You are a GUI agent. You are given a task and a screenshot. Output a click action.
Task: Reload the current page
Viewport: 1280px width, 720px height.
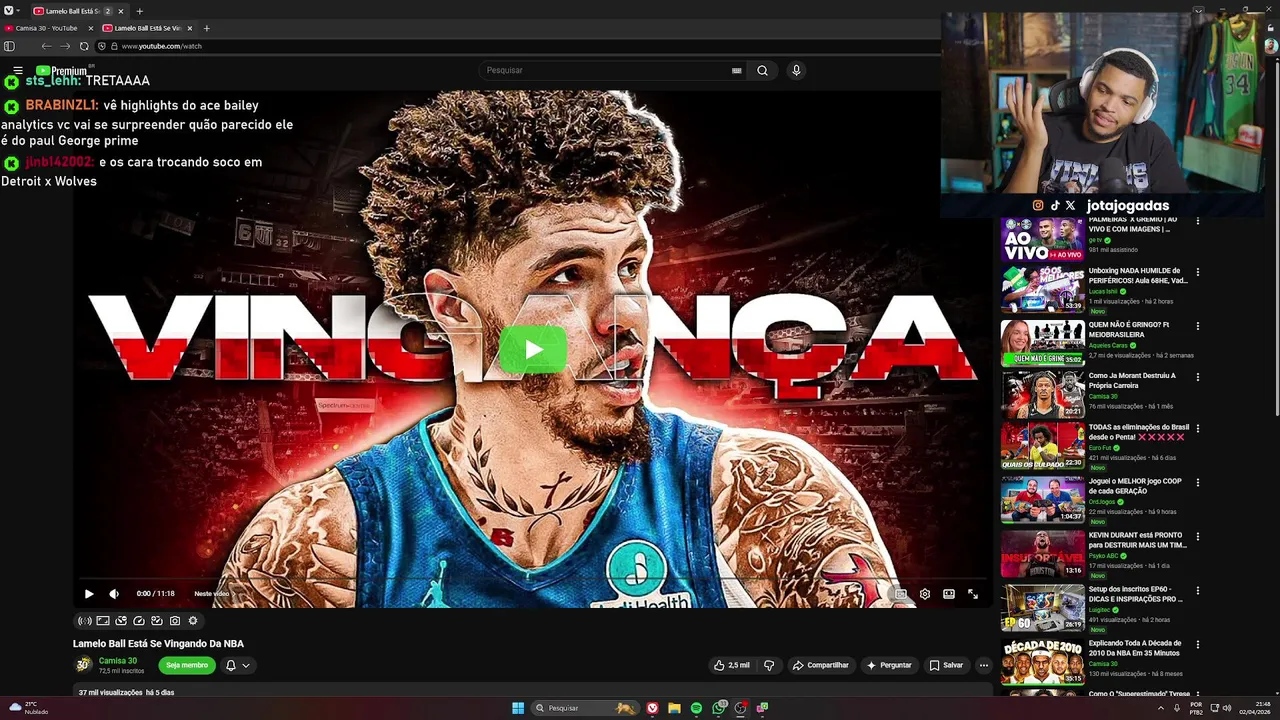84,46
